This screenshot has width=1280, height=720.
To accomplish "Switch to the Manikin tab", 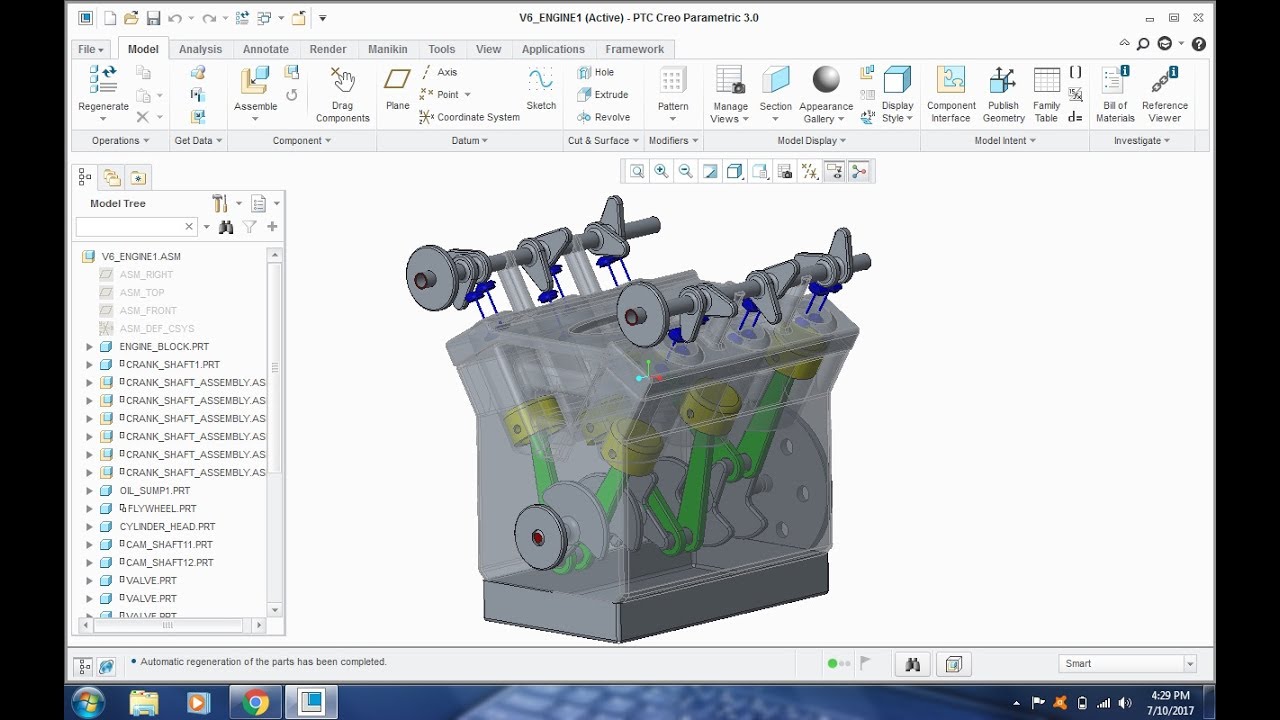I will 388,49.
